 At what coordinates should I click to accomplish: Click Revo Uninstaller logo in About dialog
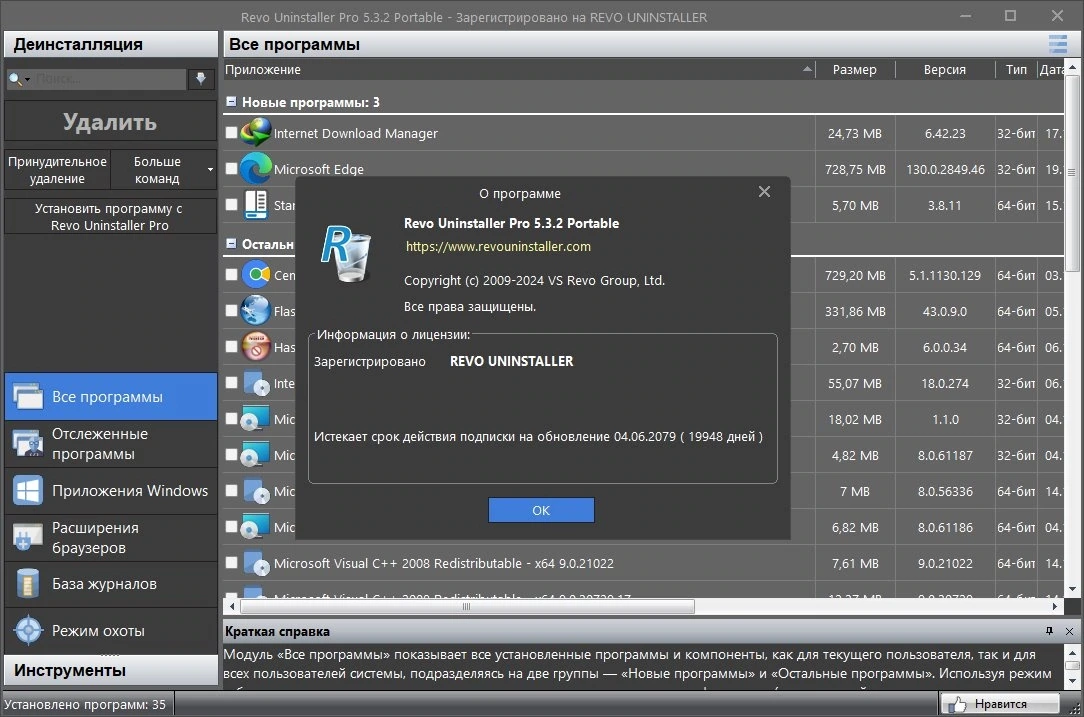click(x=346, y=253)
